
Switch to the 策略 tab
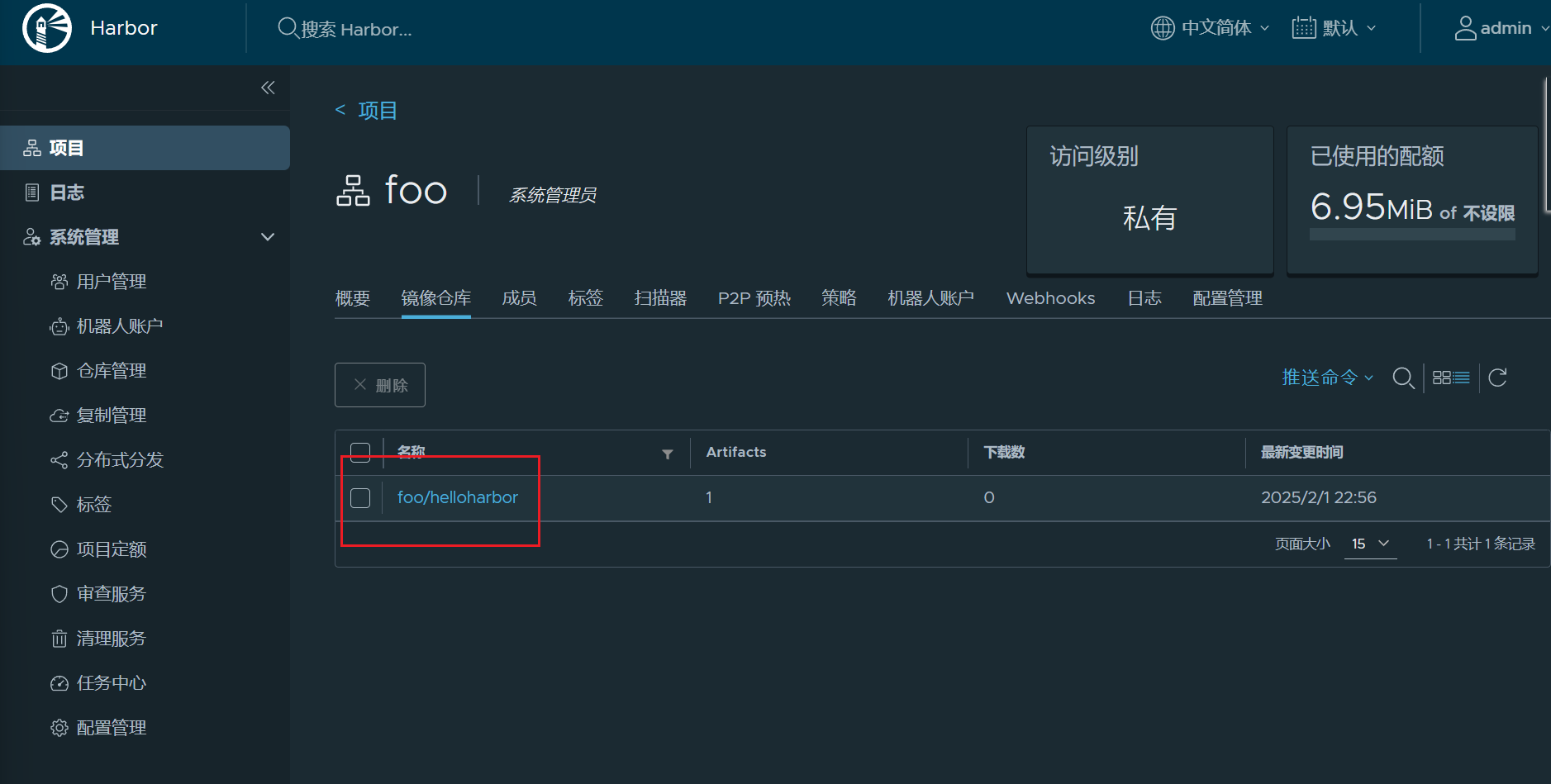click(839, 298)
